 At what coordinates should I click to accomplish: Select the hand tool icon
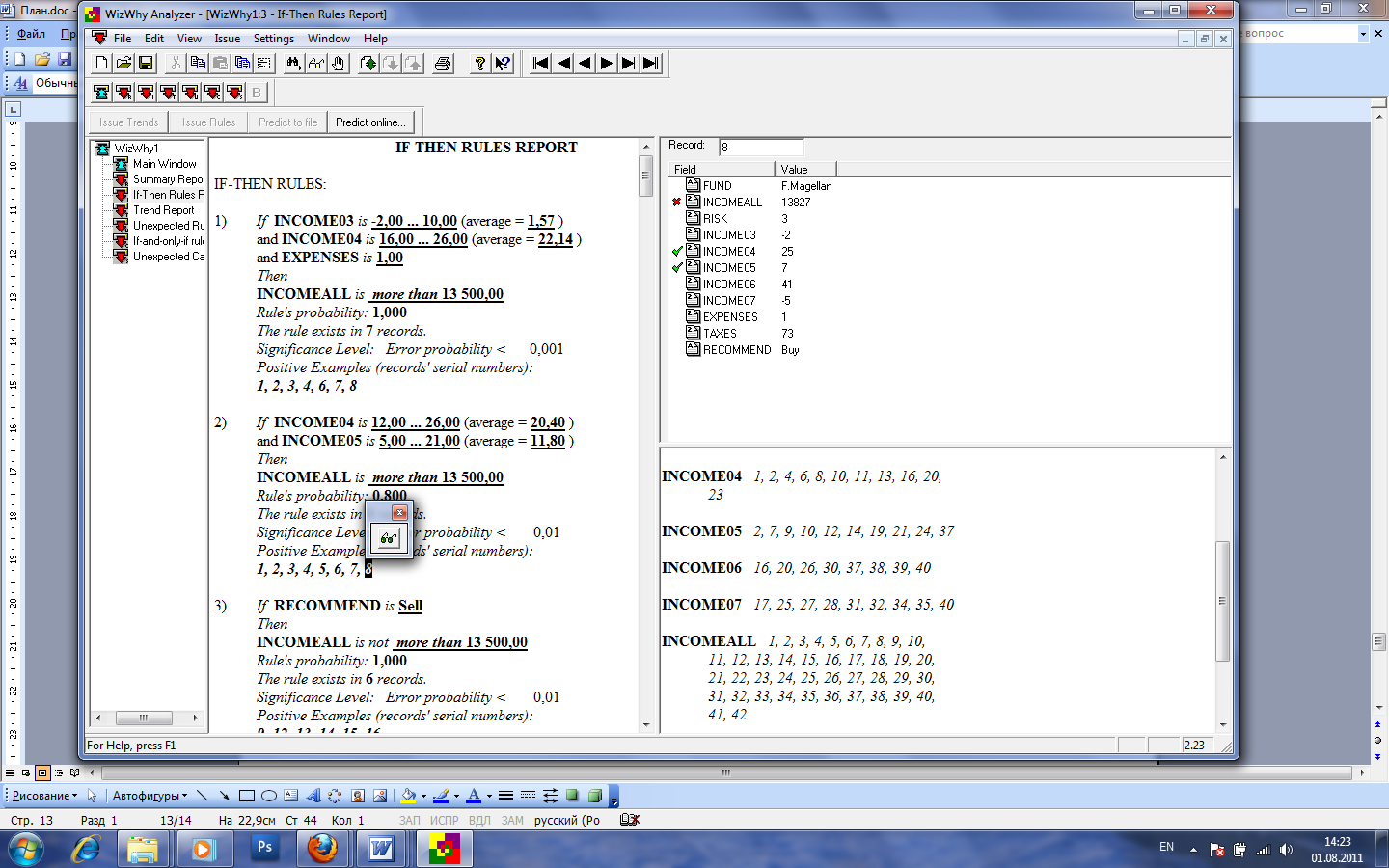tap(338, 64)
